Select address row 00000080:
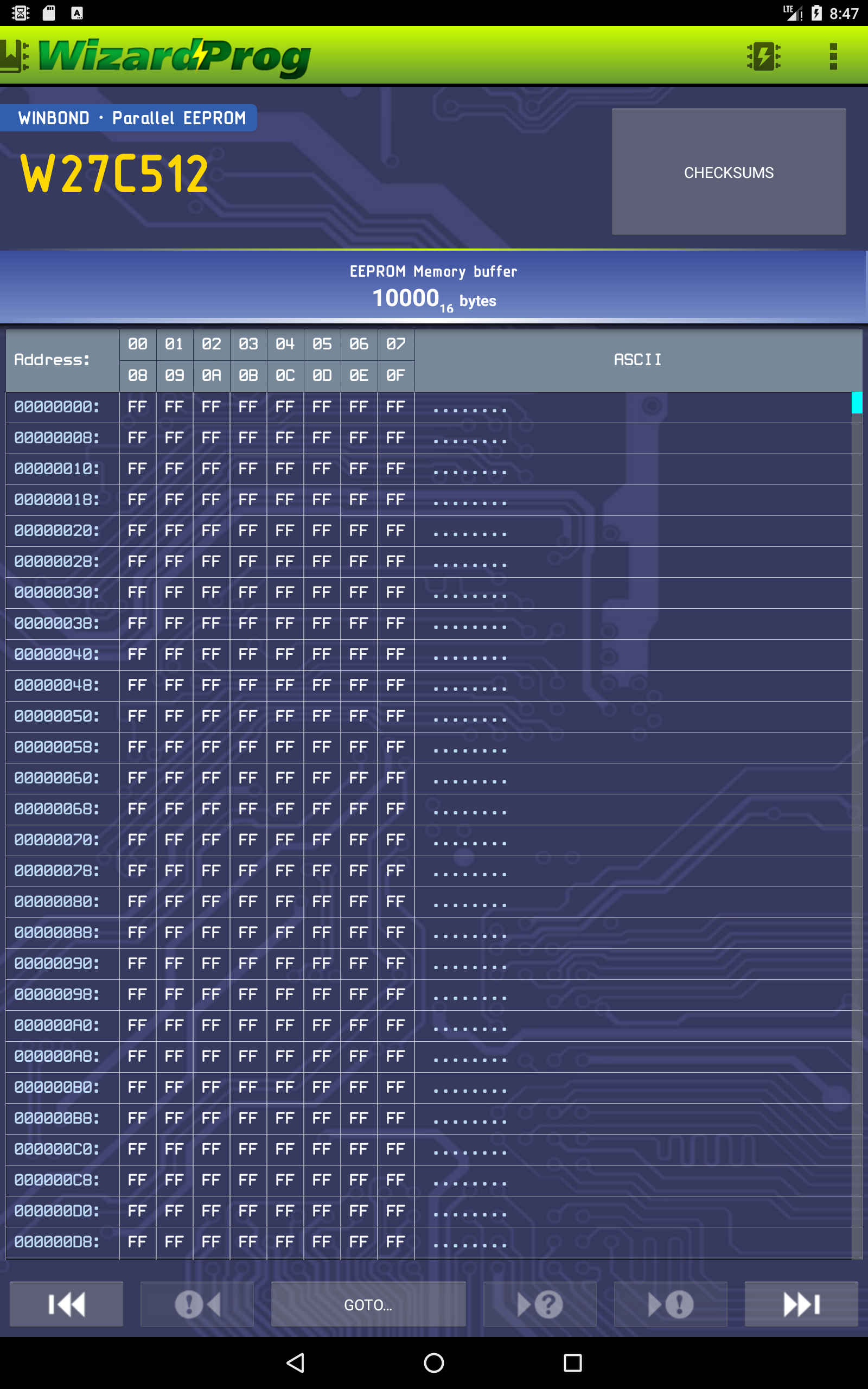 tap(57, 902)
